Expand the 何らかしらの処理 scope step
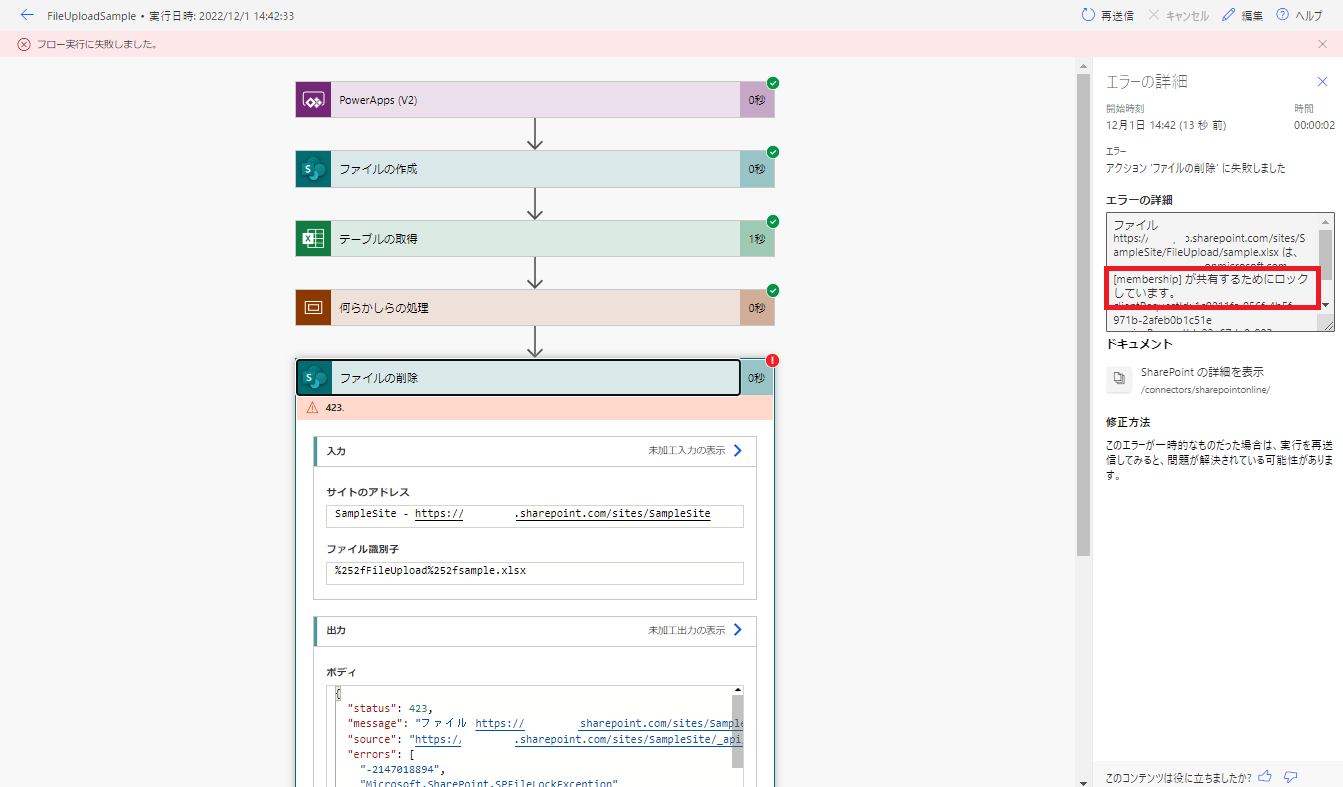The image size is (1343, 787). point(534,308)
